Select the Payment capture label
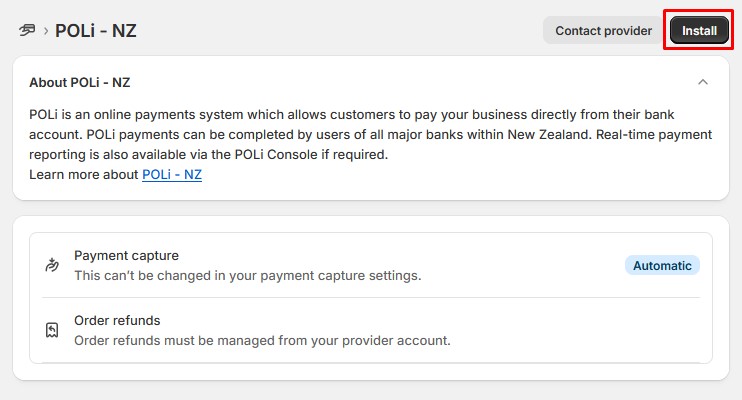Image resolution: width=742 pixels, height=400 pixels. point(126,255)
